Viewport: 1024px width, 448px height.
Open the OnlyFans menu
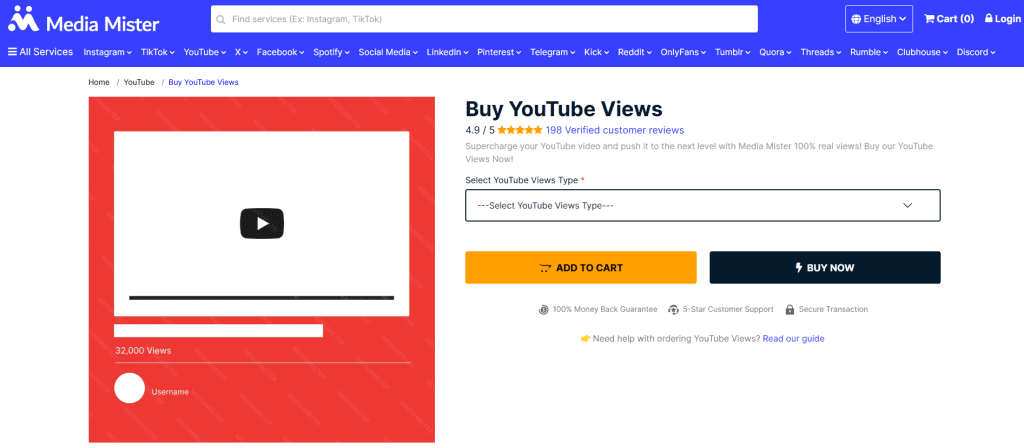683,52
